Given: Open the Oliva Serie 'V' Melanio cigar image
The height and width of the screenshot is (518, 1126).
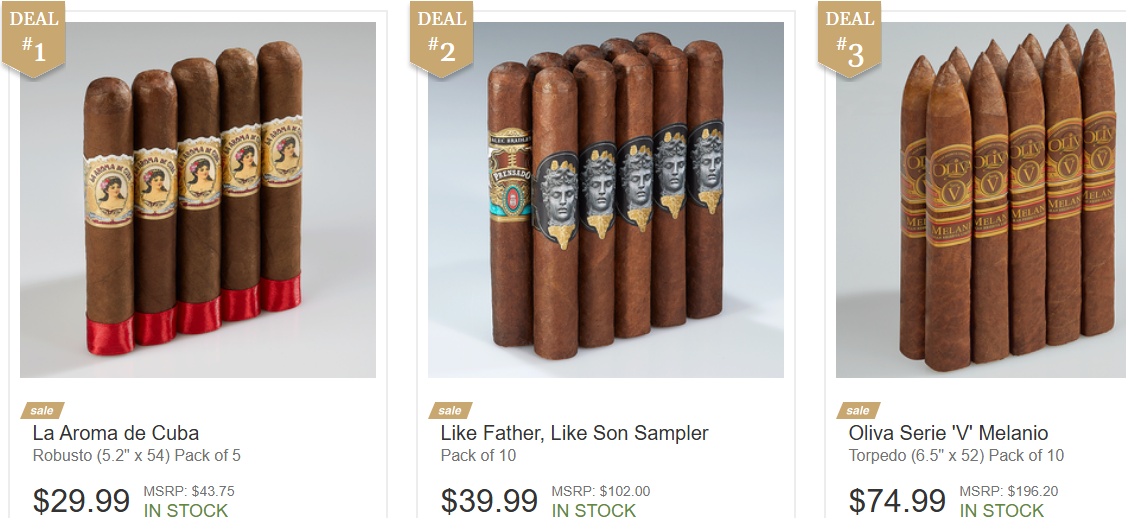Looking at the screenshot, I should click(981, 200).
